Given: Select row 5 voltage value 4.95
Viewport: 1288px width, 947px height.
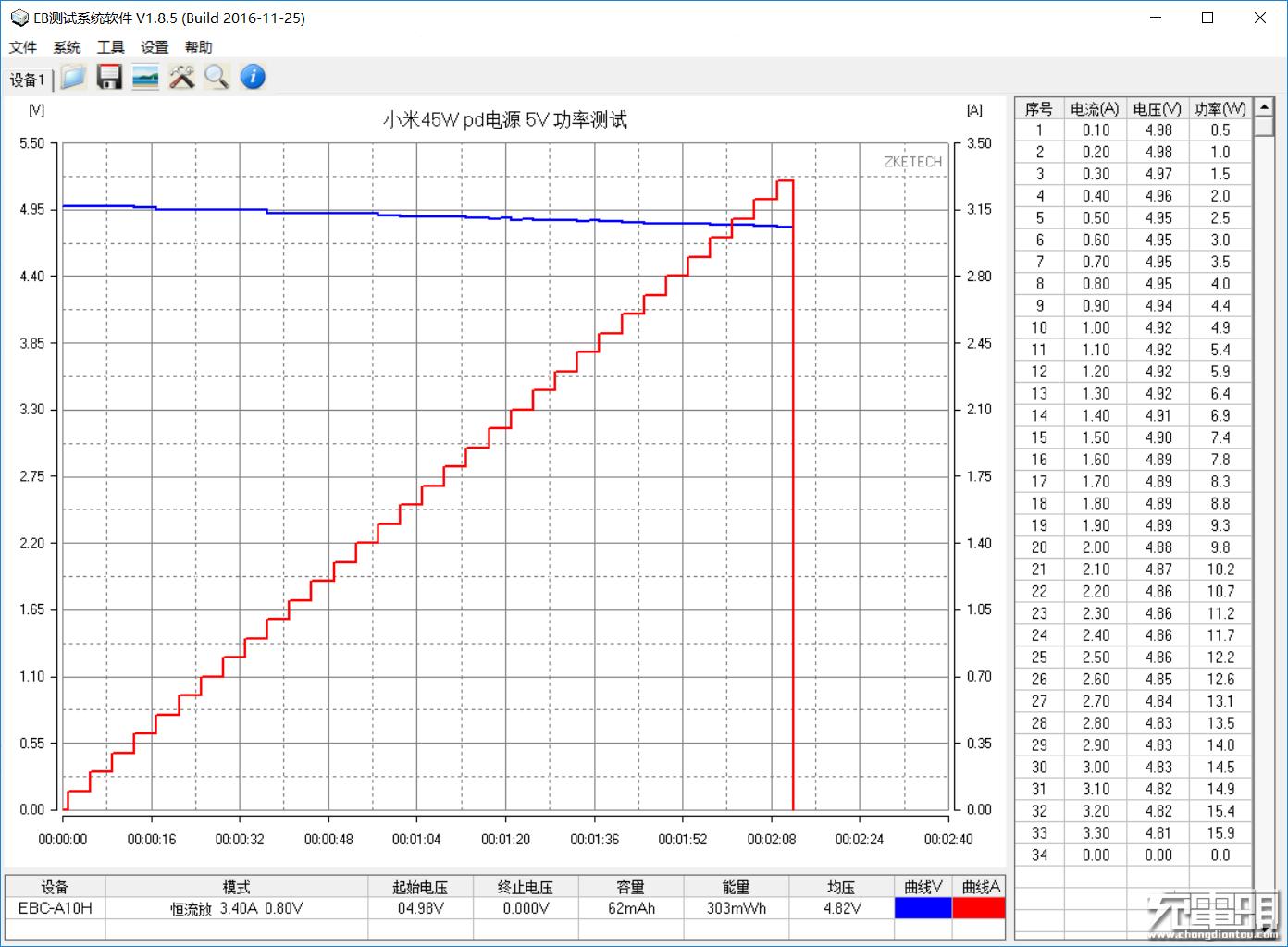Looking at the screenshot, I should [1158, 218].
